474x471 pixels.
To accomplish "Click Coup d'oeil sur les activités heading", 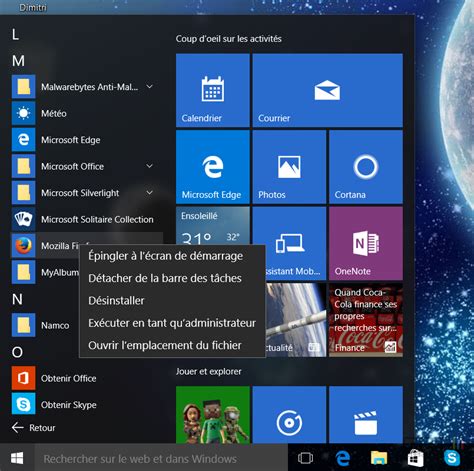I will pyautogui.click(x=229, y=39).
